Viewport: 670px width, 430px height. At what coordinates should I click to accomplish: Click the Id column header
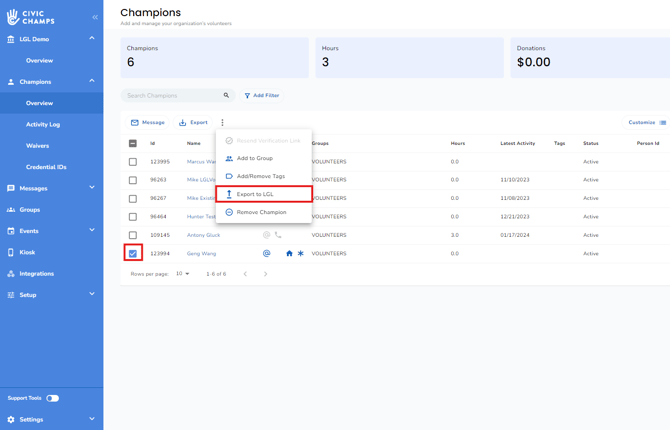tap(153, 143)
